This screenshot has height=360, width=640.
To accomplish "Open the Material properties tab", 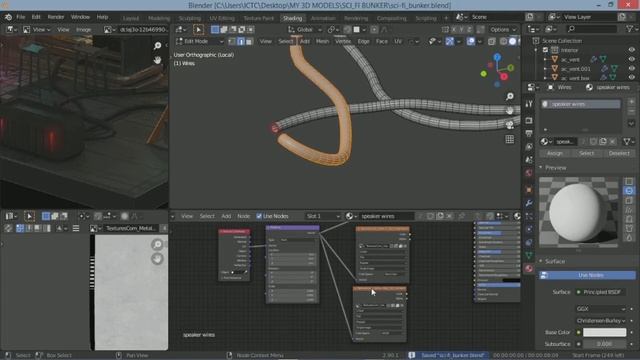I will [529, 268].
